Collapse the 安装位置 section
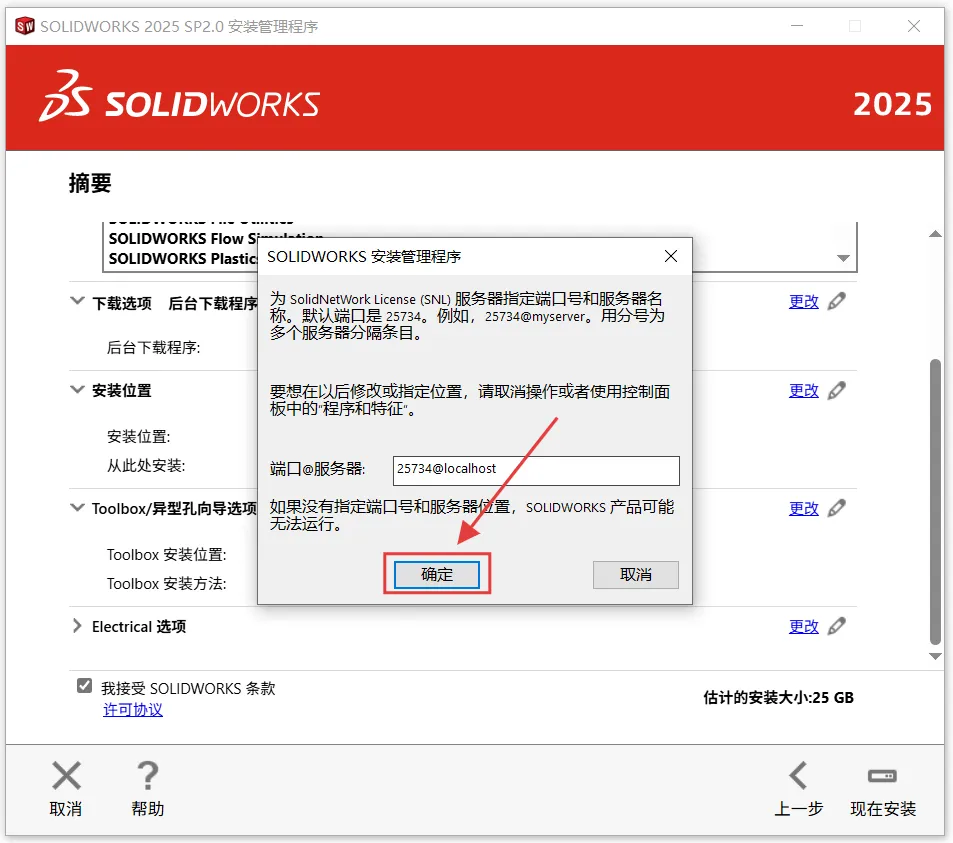The width and height of the screenshot is (953, 843). pos(77,390)
